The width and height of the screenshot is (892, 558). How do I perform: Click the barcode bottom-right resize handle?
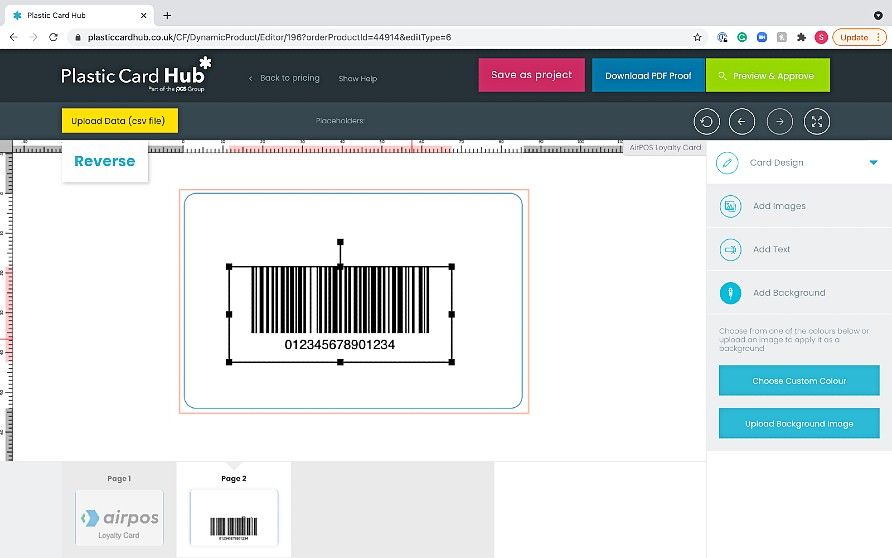(x=452, y=362)
